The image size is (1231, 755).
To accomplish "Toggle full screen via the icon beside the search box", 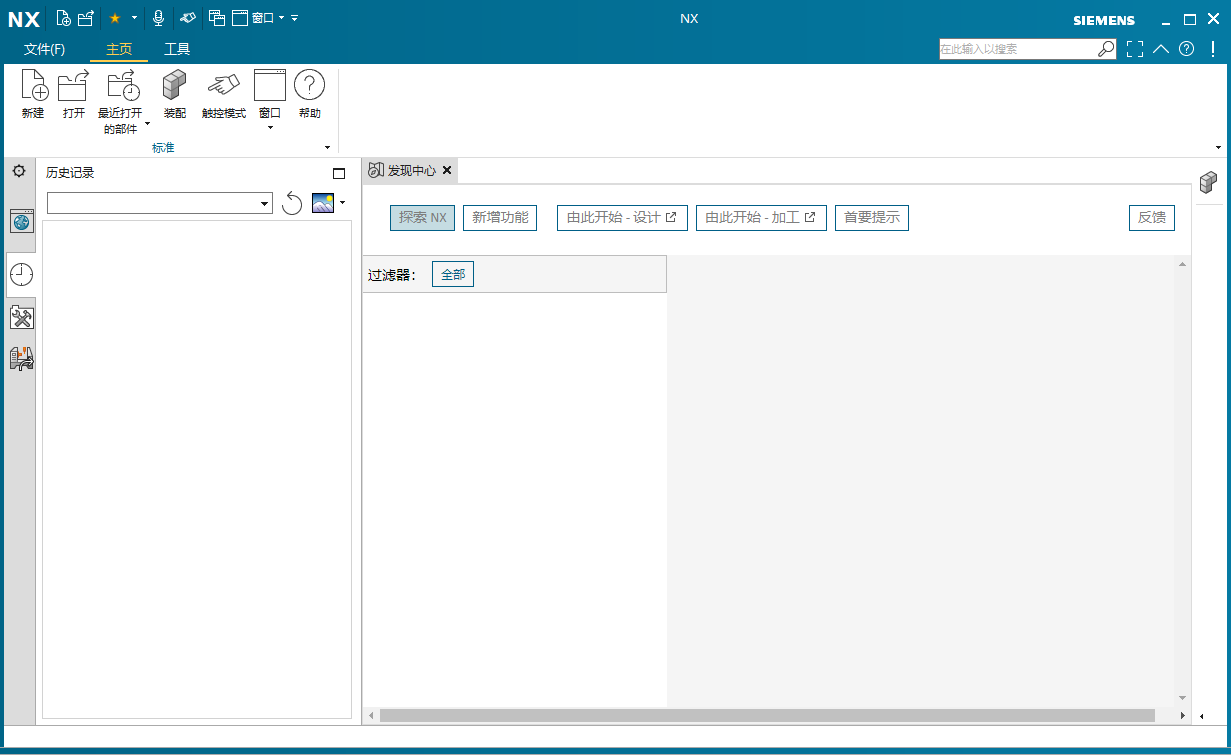I will 1134,48.
